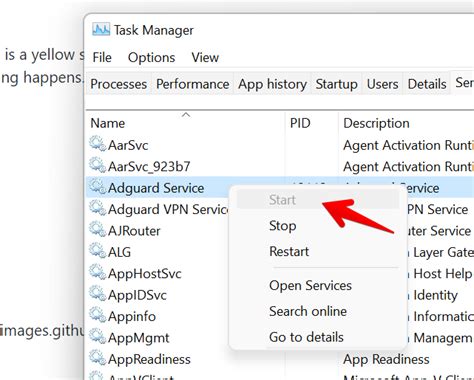Sort by the Description column header
The image size is (474, 380).
(x=407, y=123)
